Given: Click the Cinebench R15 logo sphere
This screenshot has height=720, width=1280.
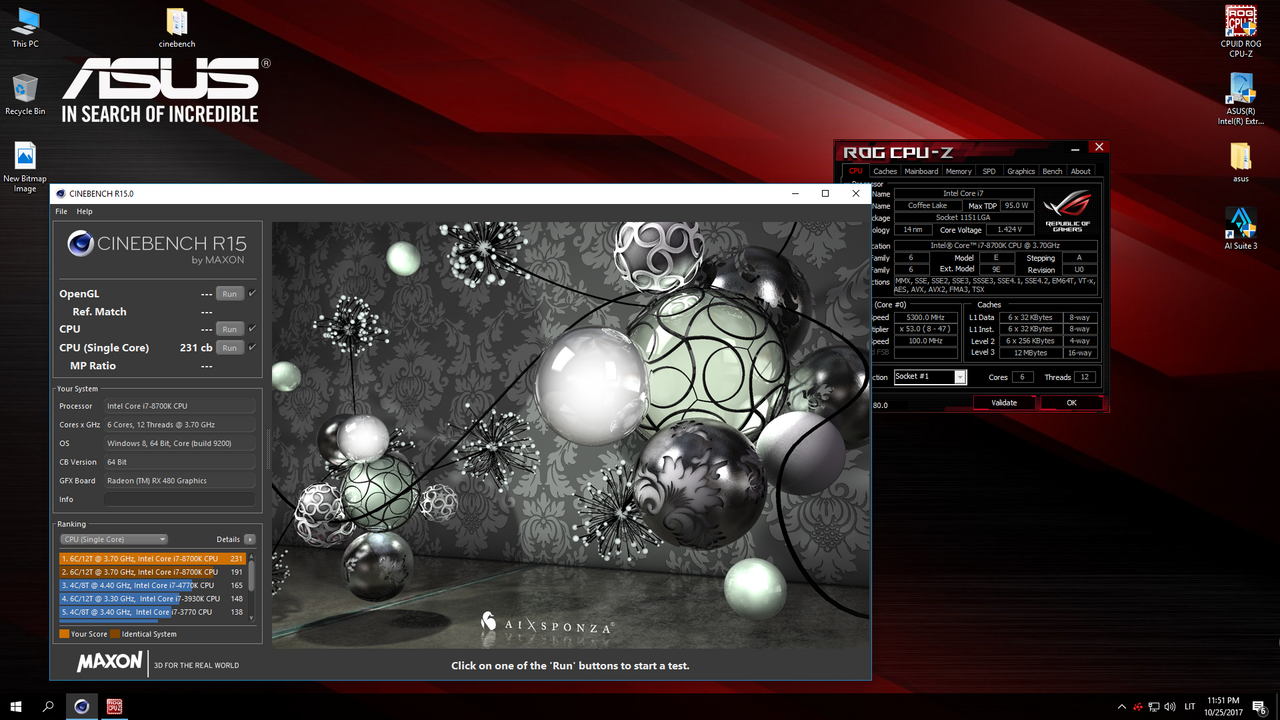Looking at the screenshot, I should click(80, 244).
